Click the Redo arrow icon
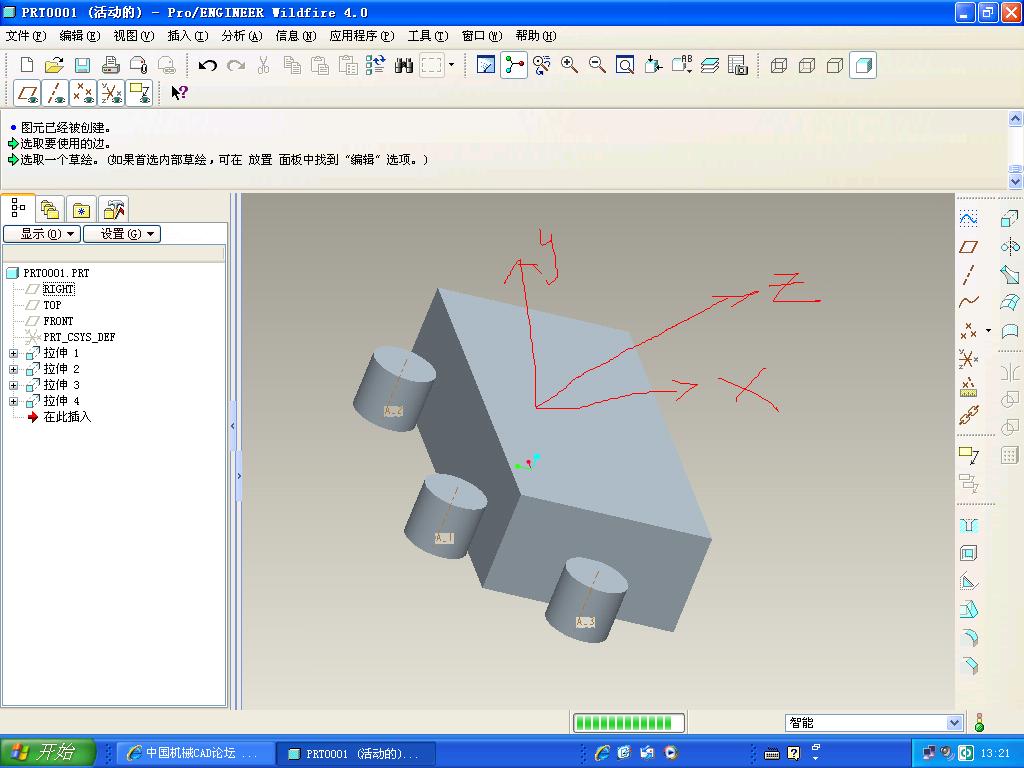 pyautogui.click(x=236, y=65)
